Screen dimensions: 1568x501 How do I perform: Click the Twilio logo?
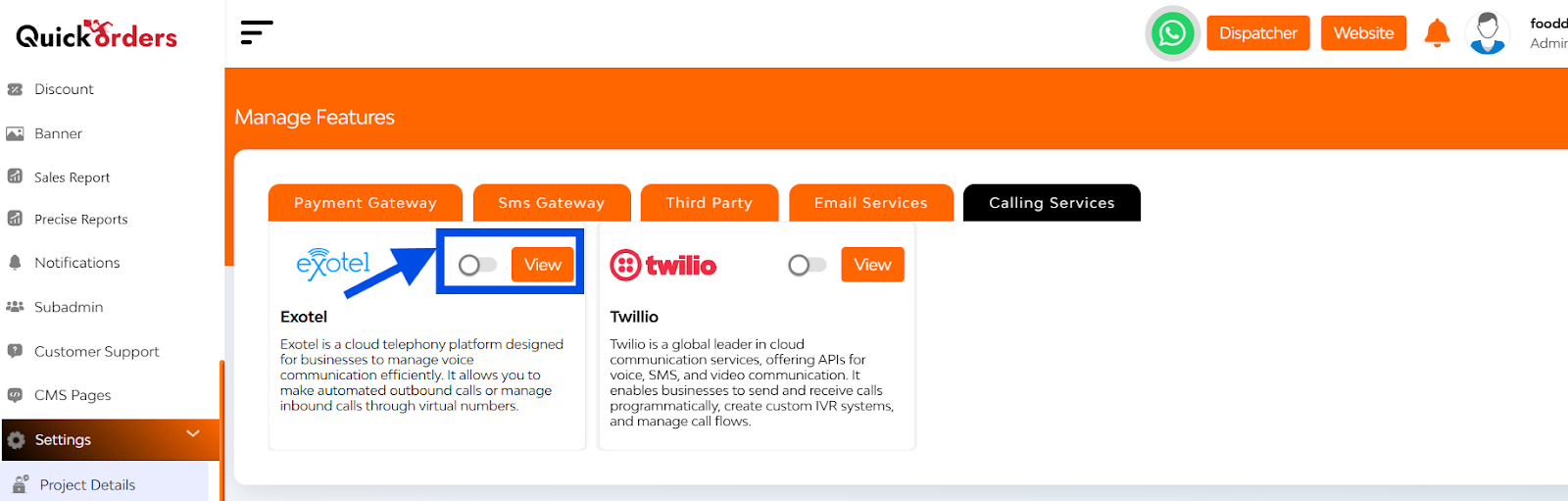tap(663, 265)
